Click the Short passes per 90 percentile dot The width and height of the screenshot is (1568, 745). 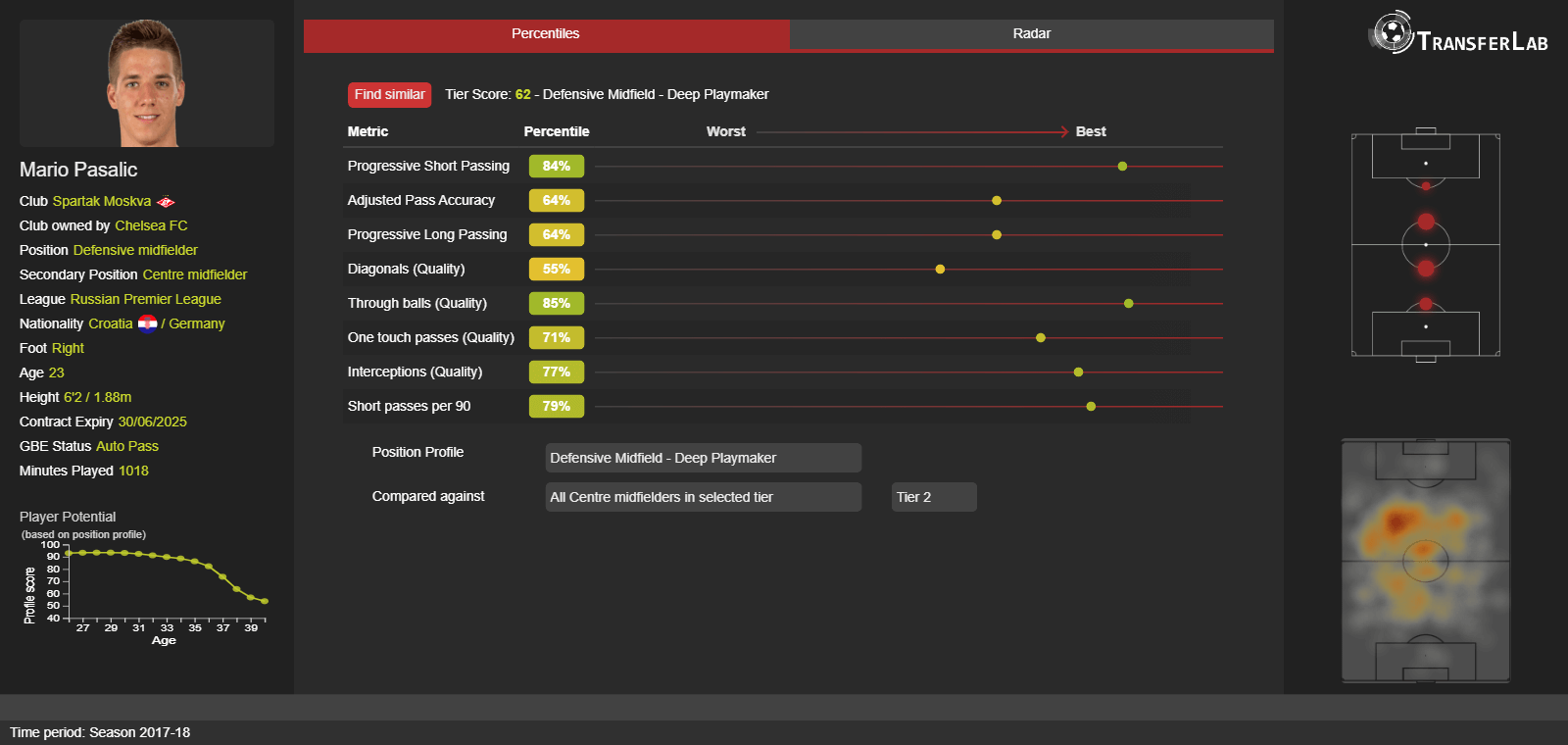click(1091, 407)
